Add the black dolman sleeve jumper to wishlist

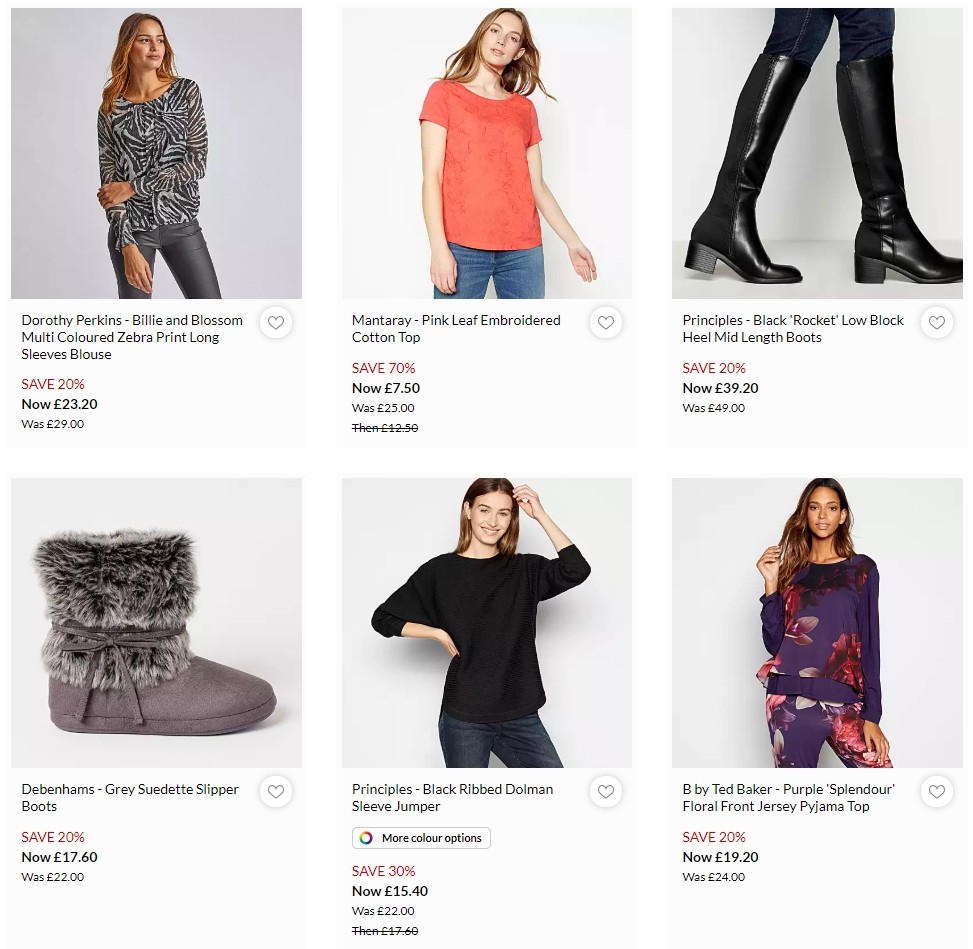tap(606, 791)
